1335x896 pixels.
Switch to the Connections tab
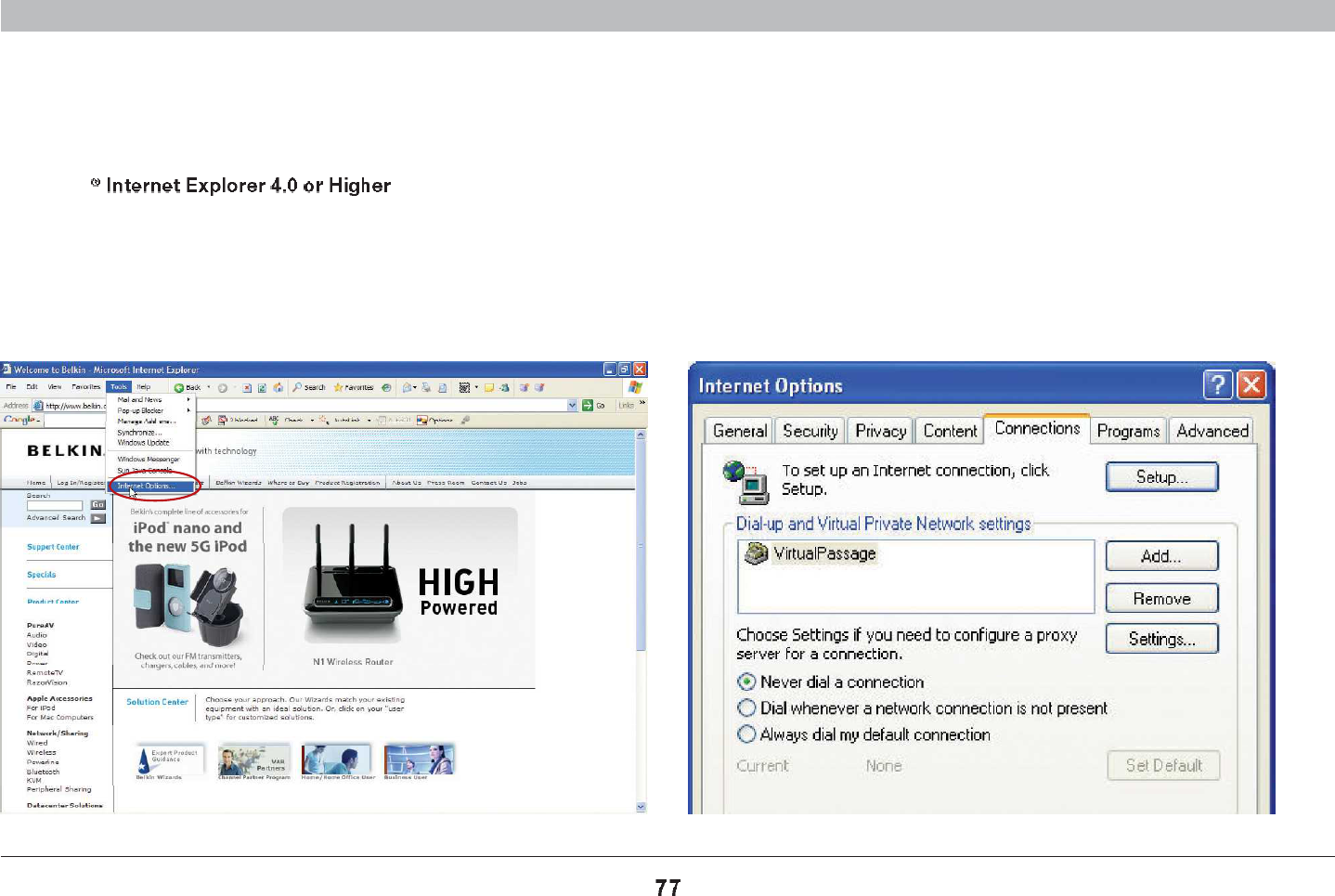[1037, 428]
